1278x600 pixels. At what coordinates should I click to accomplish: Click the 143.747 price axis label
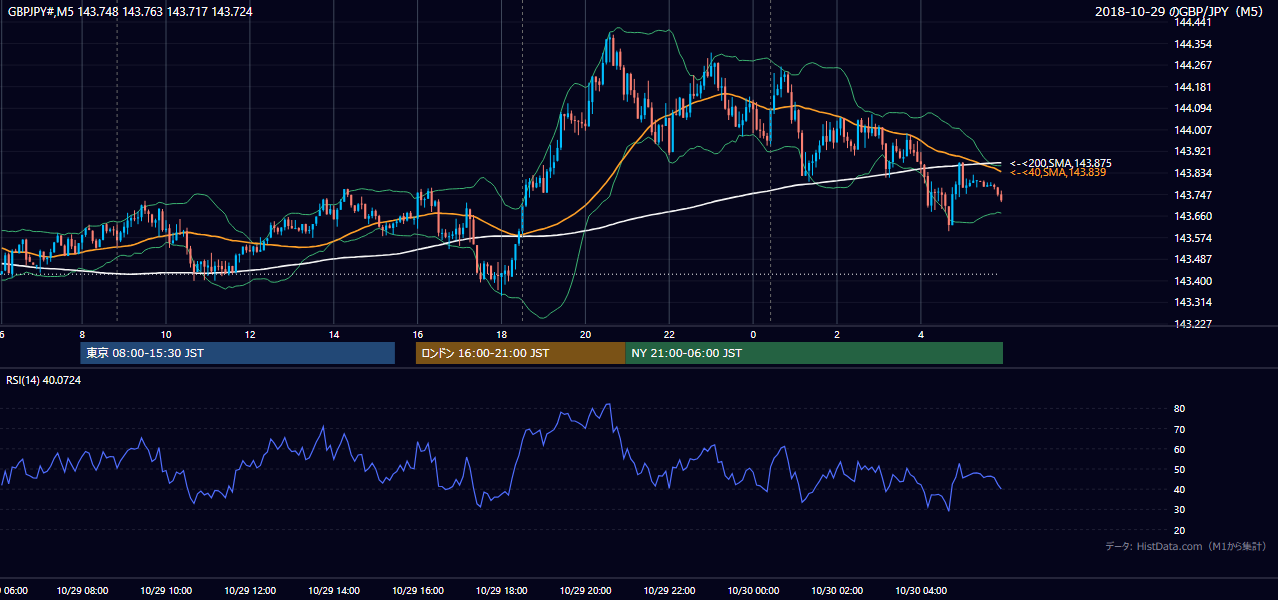[x=1194, y=195]
